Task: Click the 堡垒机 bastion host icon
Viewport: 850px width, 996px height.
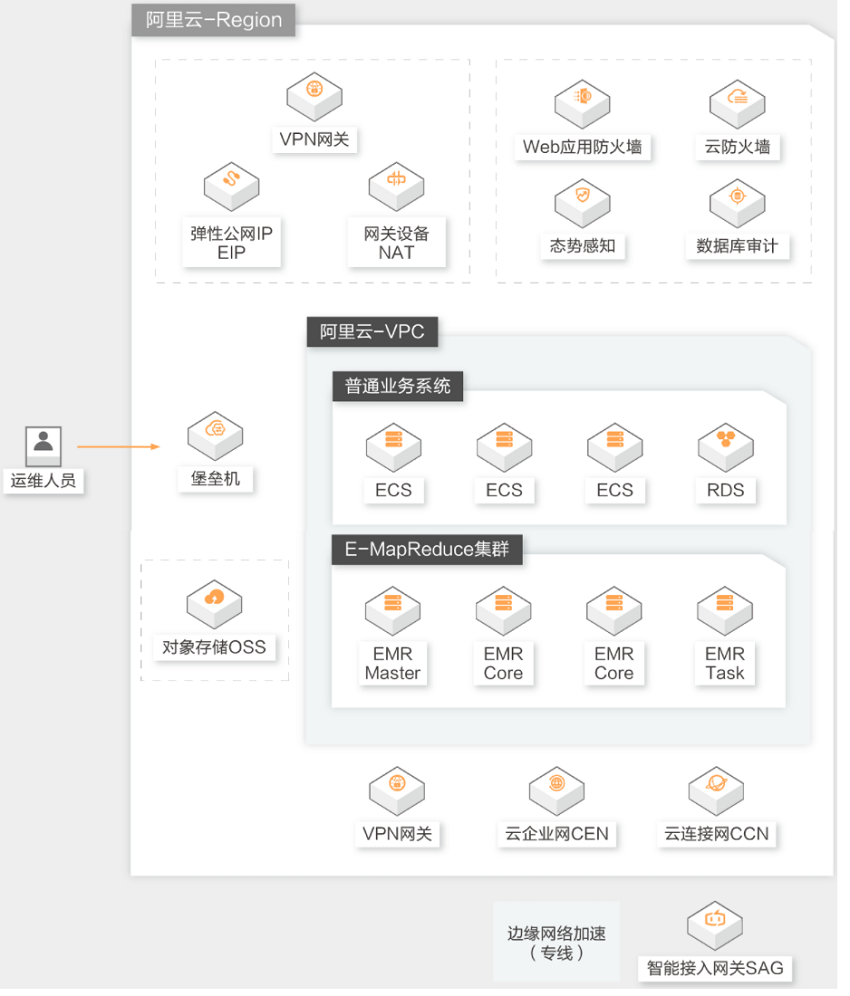Action: [x=215, y=436]
